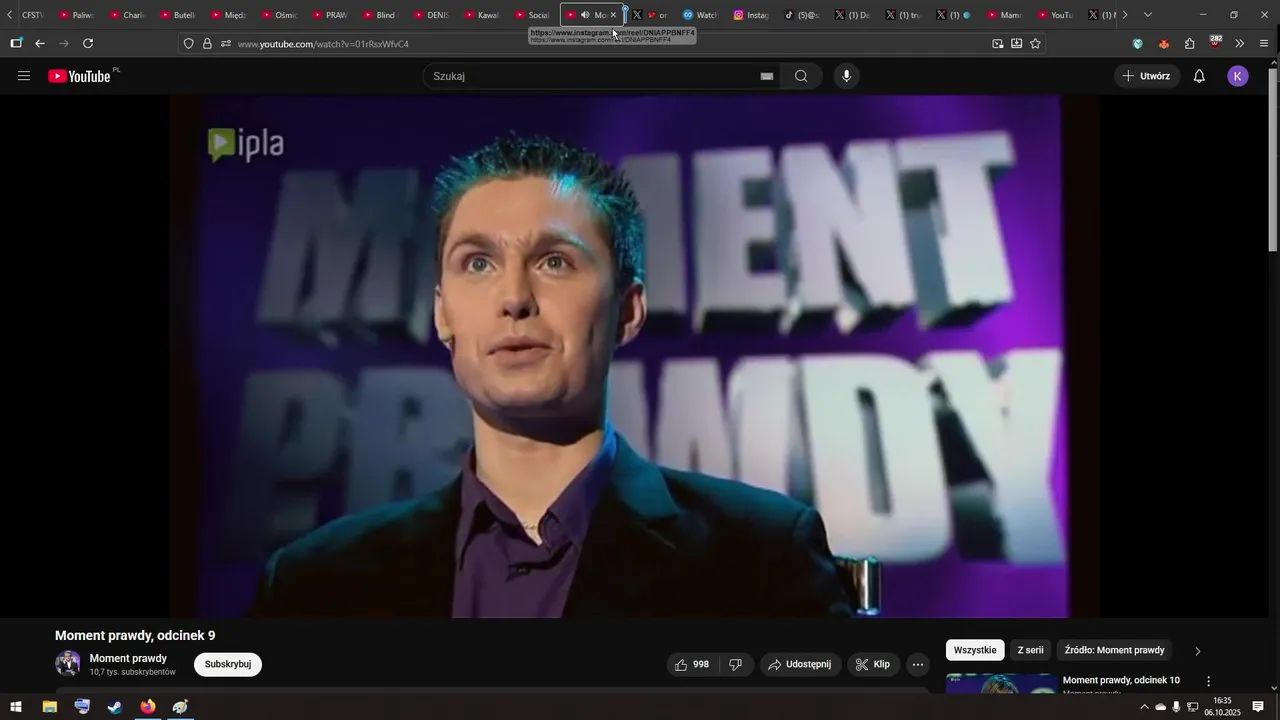Open Firefox application menu button
This screenshot has height=720, width=1280.
[x=1264, y=44]
